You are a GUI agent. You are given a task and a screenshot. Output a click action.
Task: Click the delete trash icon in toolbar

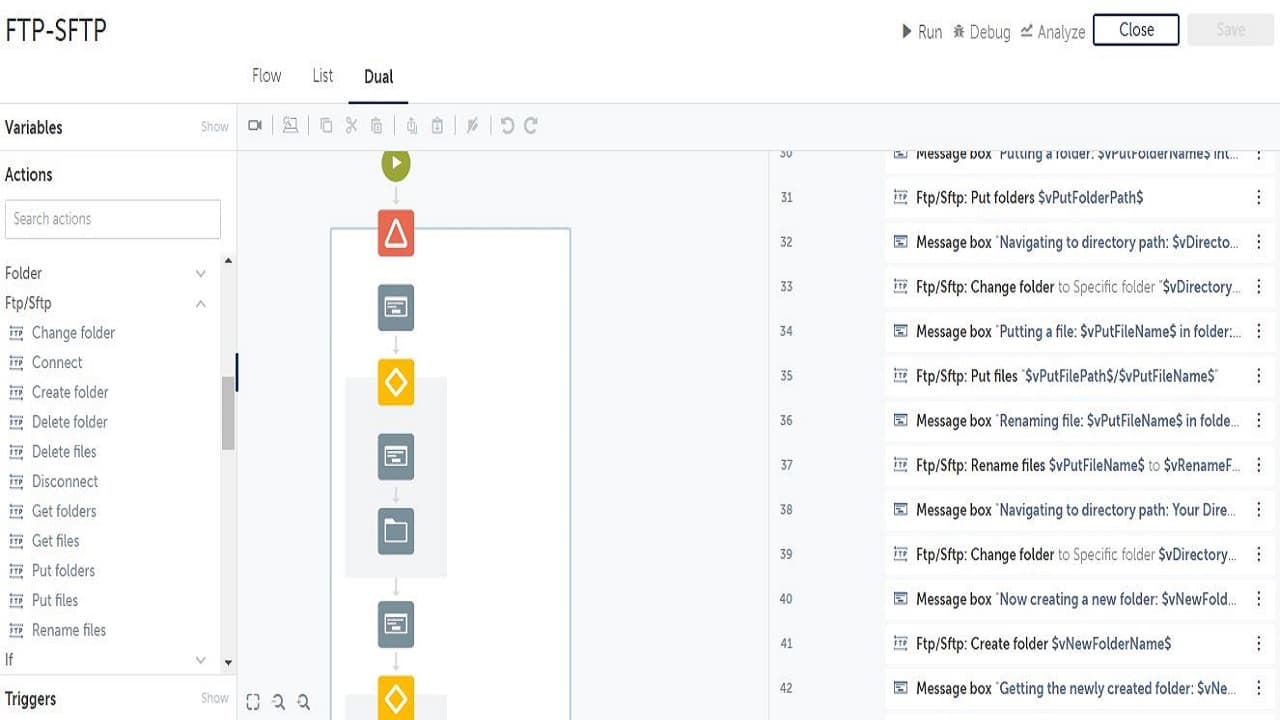click(376, 126)
